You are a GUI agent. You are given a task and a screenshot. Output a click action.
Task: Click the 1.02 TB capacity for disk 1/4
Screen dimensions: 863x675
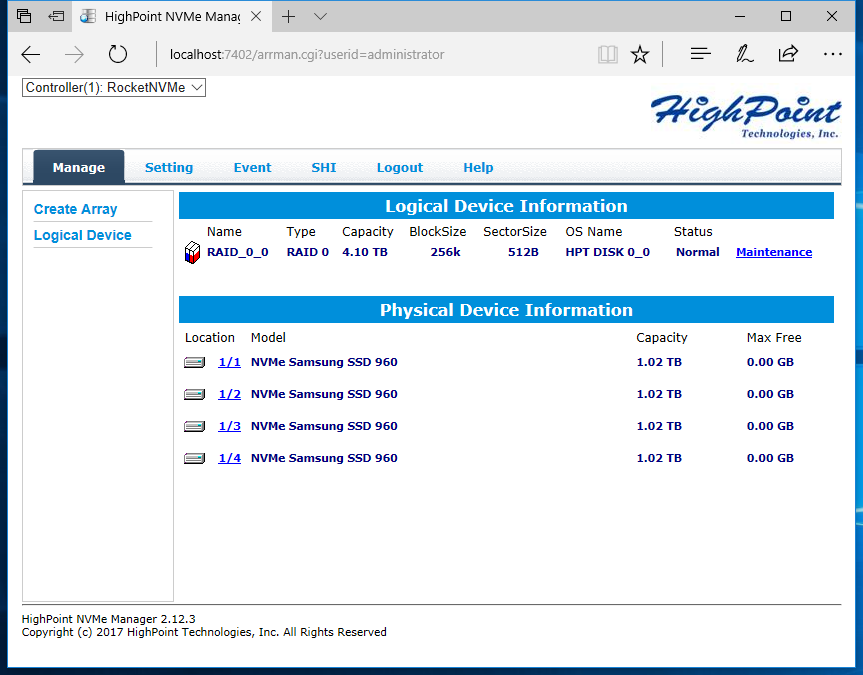[x=659, y=458]
